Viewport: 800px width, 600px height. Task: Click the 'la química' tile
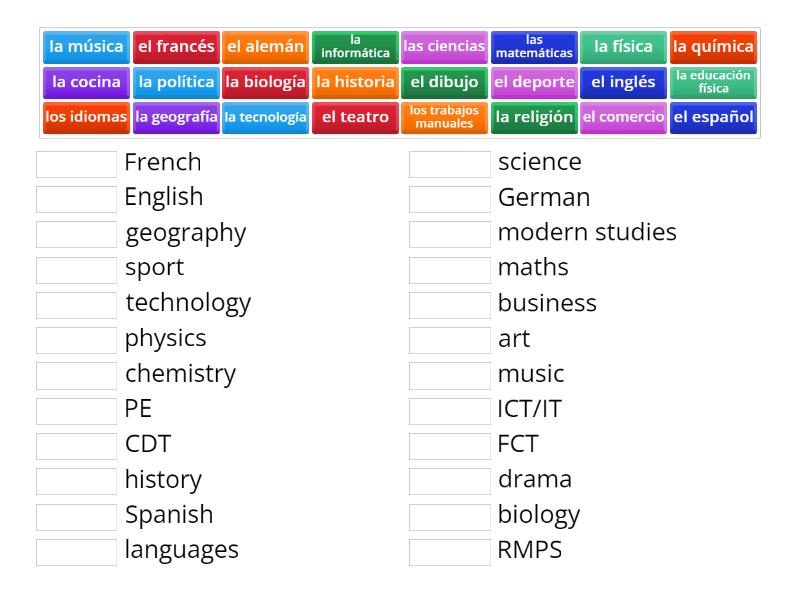coord(714,46)
